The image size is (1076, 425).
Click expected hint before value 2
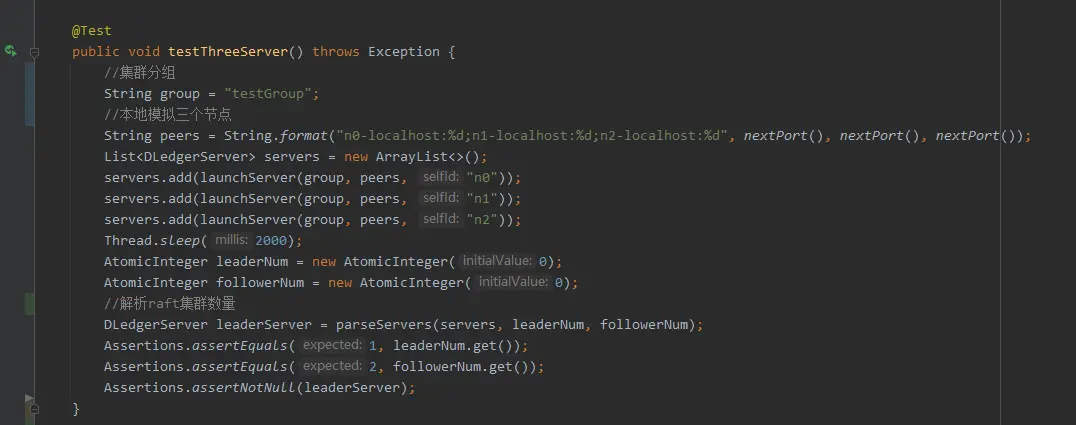[332, 366]
